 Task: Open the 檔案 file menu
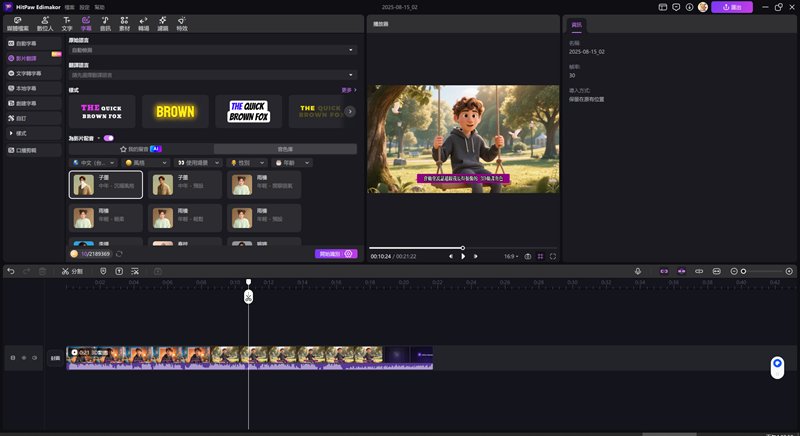69,7
